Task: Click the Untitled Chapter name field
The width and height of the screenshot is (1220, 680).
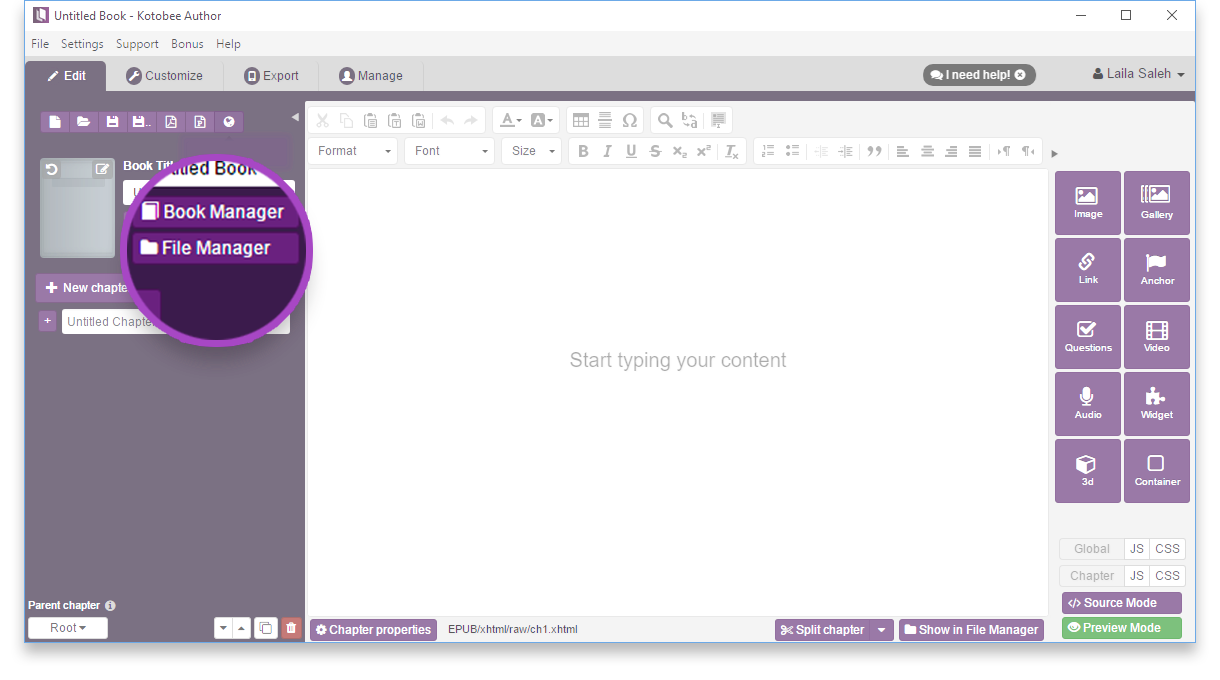Action: (110, 322)
